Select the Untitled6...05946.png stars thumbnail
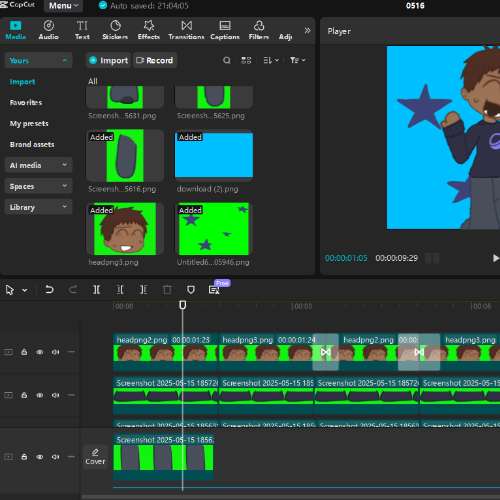 click(x=214, y=229)
